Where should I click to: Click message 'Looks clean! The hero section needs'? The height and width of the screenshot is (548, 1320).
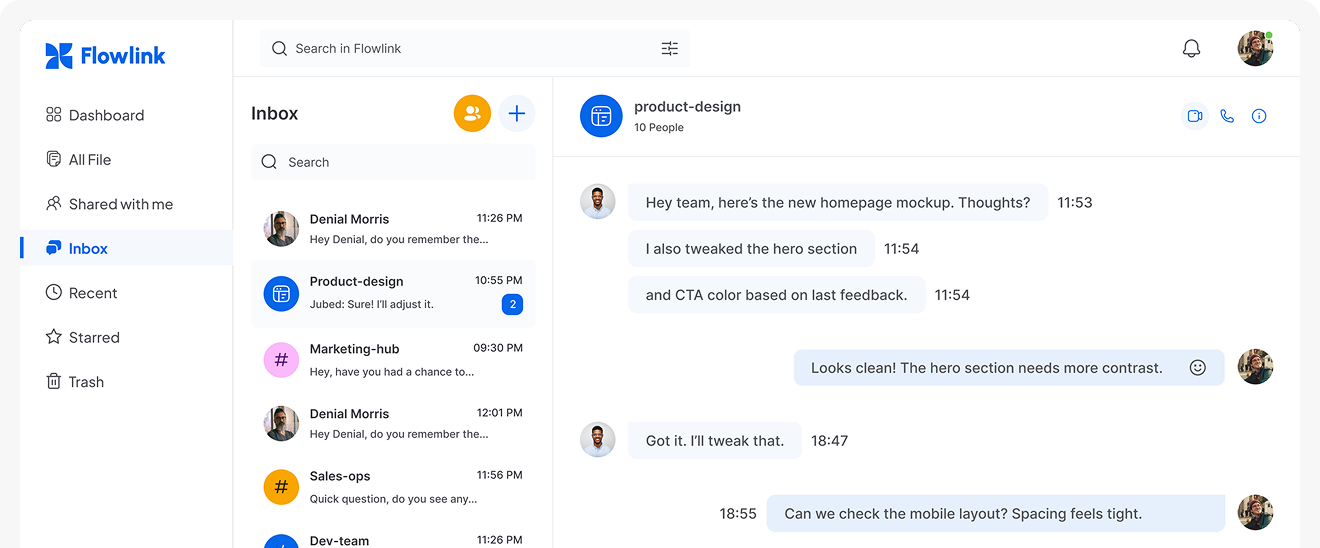[x=1009, y=368]
